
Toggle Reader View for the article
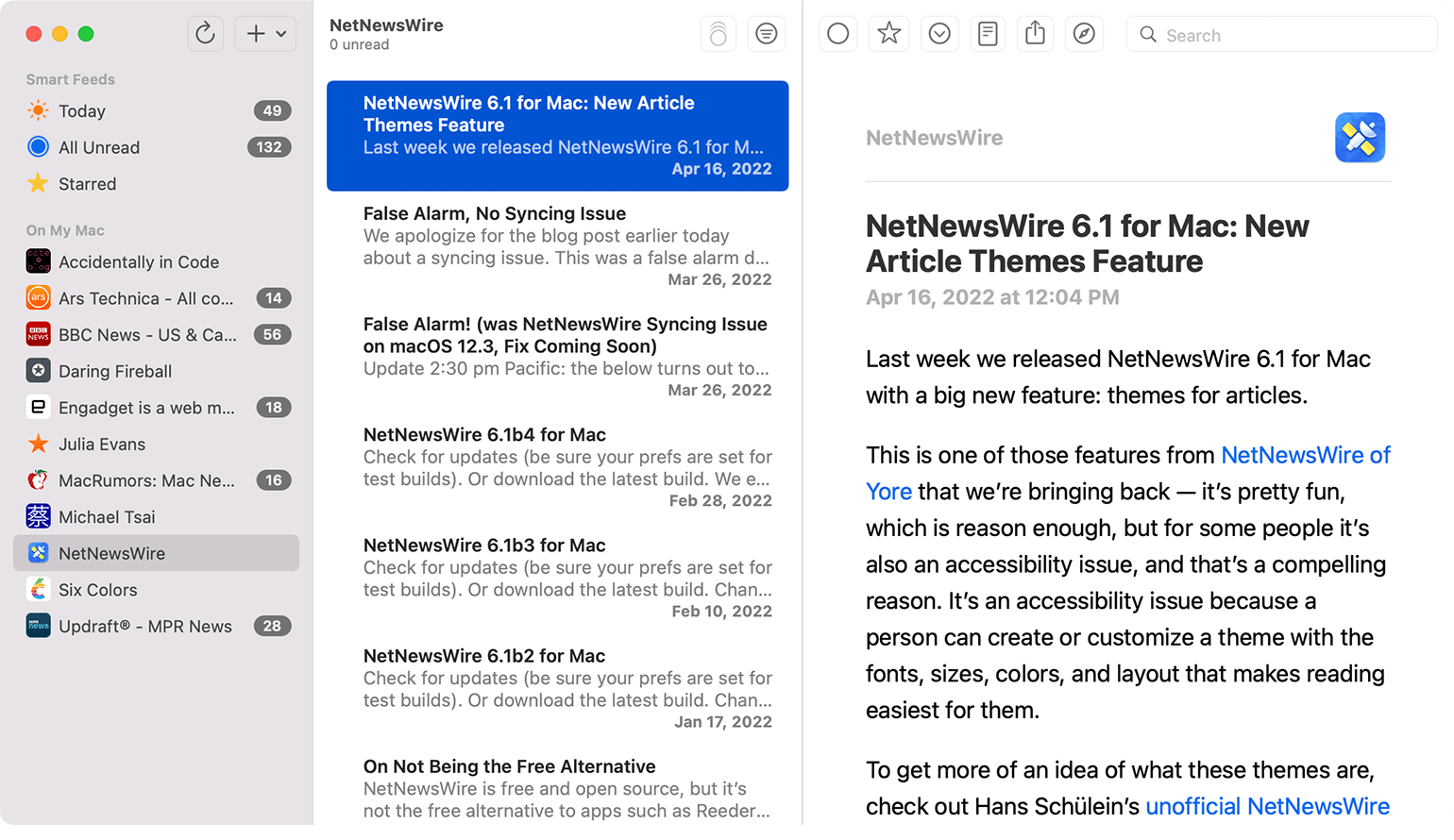click(988, 34)
